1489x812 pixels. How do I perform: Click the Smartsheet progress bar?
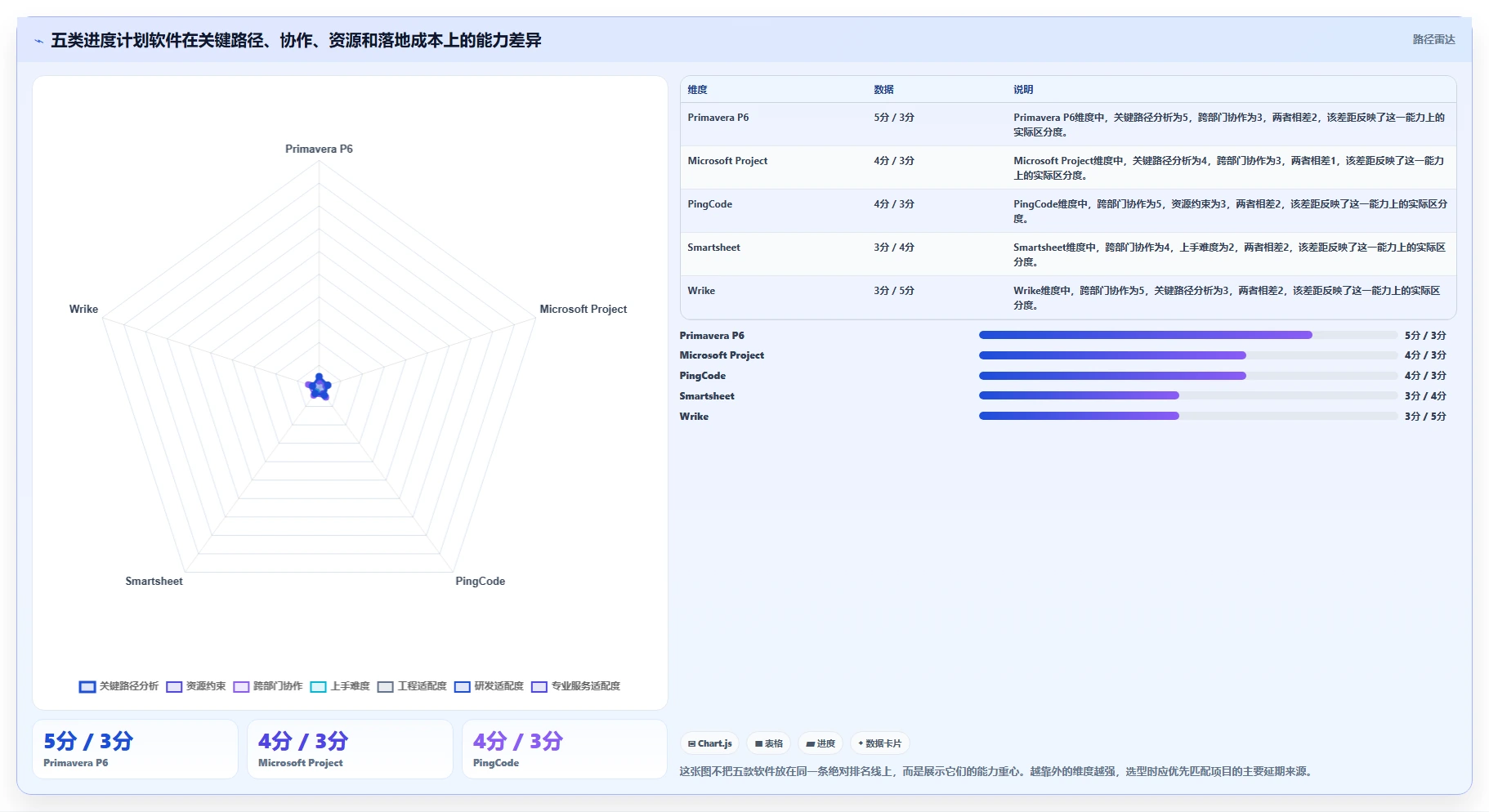[x=1188, y=395]
